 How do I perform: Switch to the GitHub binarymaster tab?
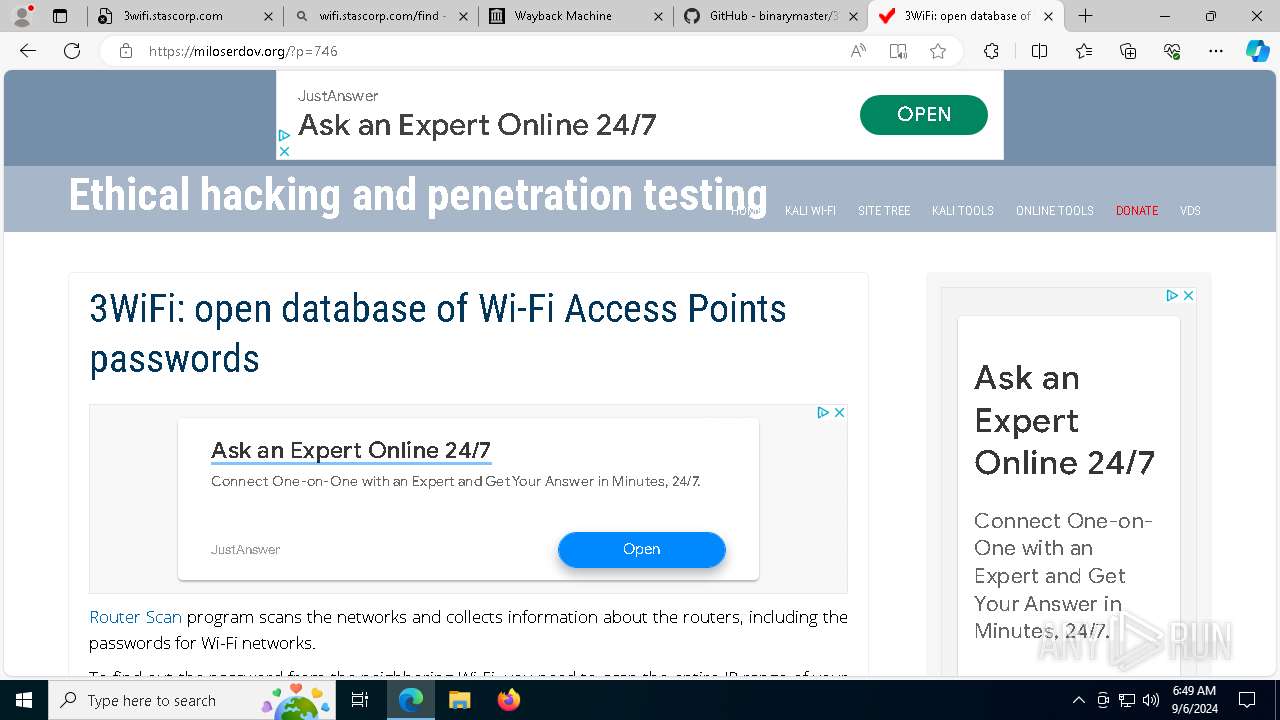pyautogui.click(x=773, y=16)
